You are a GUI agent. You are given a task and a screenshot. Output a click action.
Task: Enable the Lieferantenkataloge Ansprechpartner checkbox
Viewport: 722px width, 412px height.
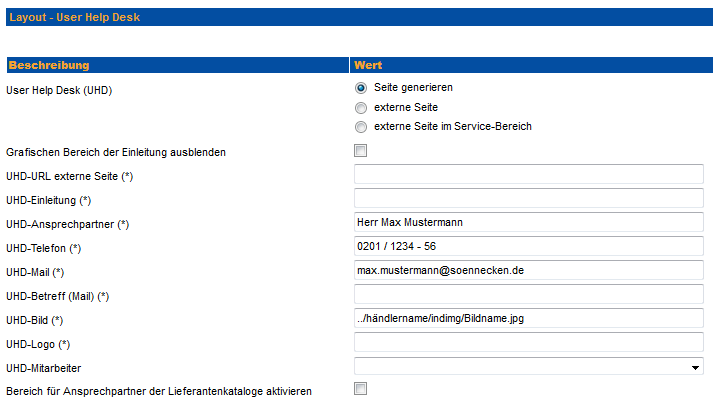coord(361,389)
